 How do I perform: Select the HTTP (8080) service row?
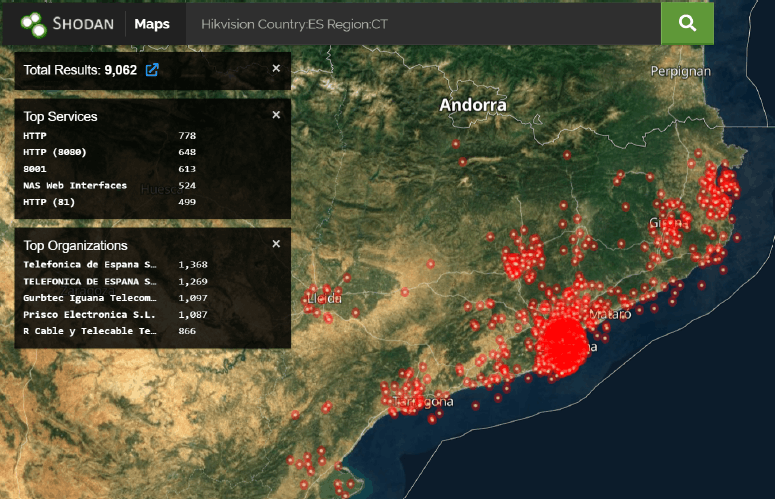point(110,152)
